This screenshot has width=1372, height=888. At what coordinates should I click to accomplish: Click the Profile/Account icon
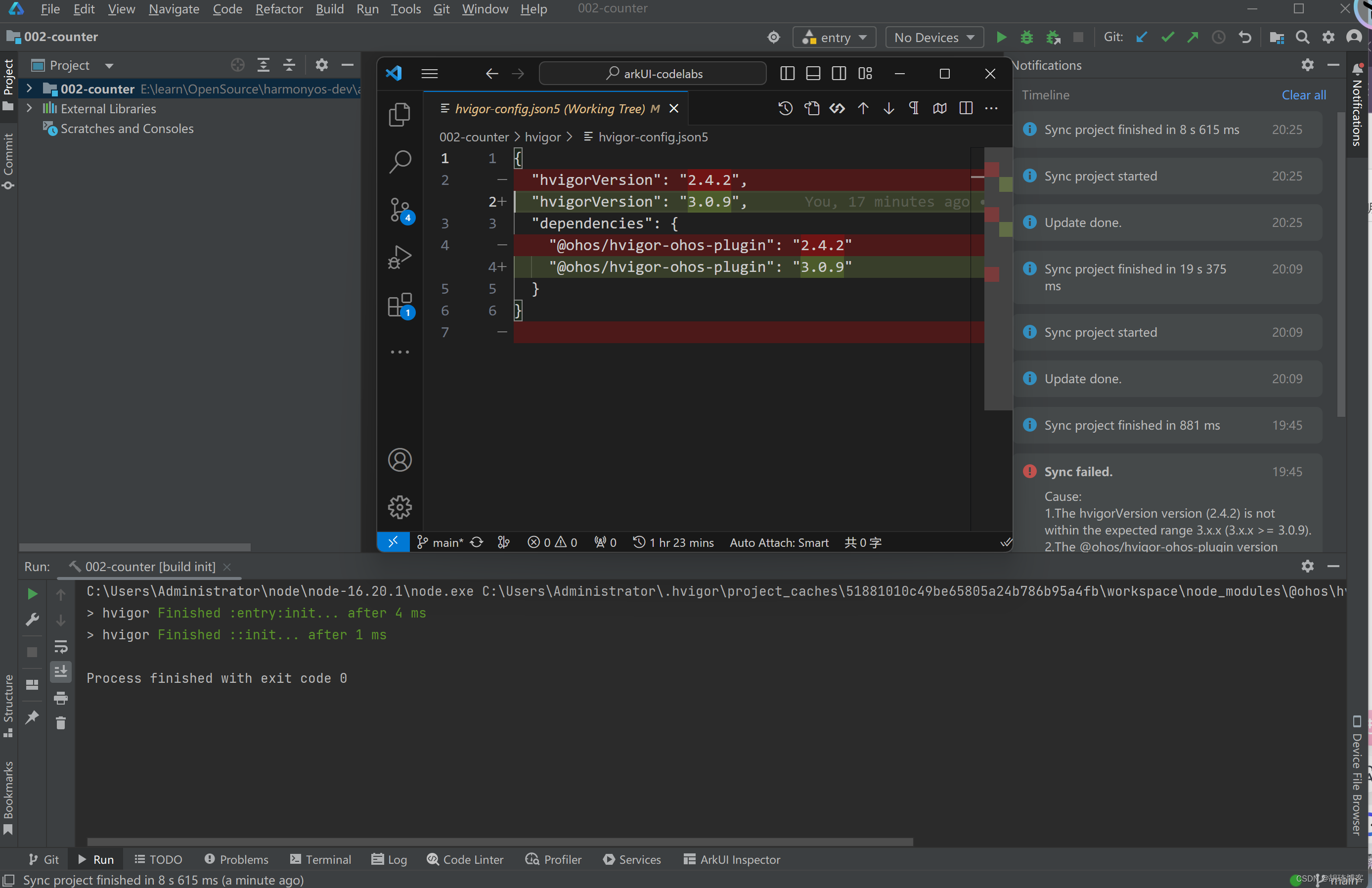pyautogui.click(x=400, y=459)
